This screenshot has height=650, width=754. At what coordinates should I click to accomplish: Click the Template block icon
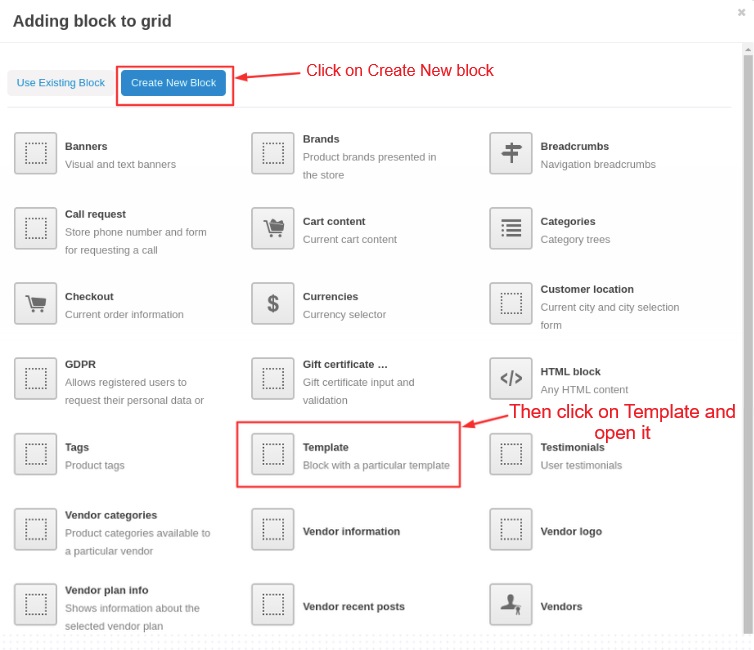273,454
